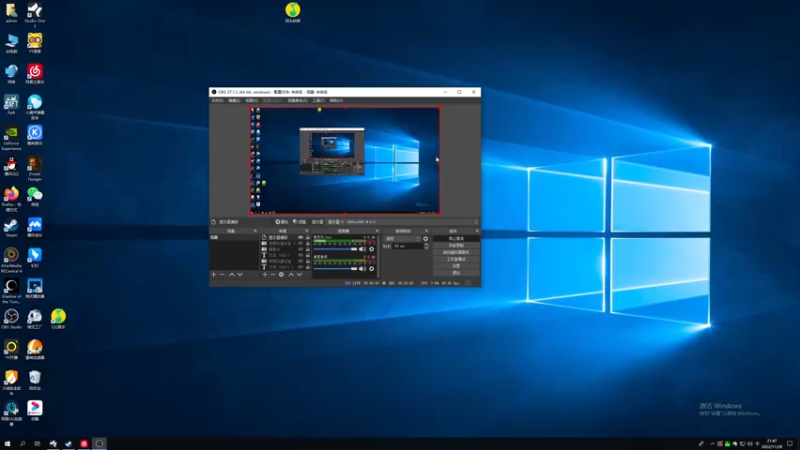Toggle eye of third source row
800x450 pixels.
pyautogui.click(x=301, y=249)
